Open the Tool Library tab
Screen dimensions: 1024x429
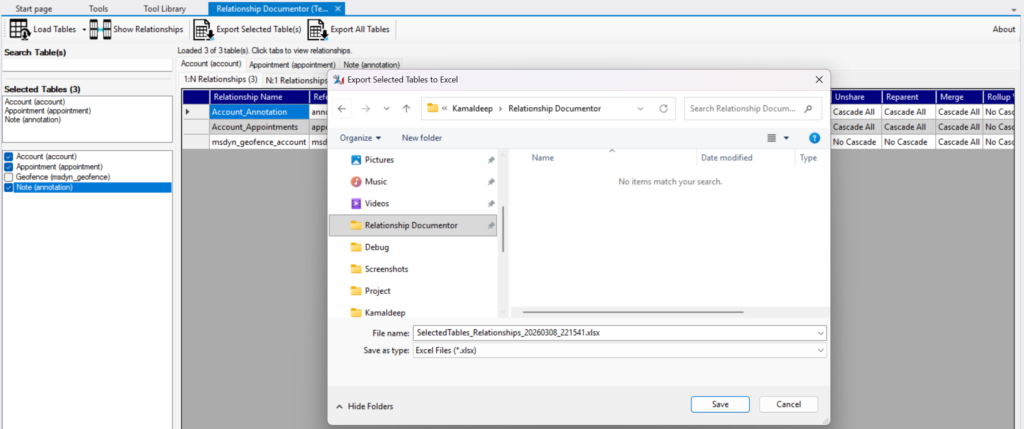(x=163, y=8)
